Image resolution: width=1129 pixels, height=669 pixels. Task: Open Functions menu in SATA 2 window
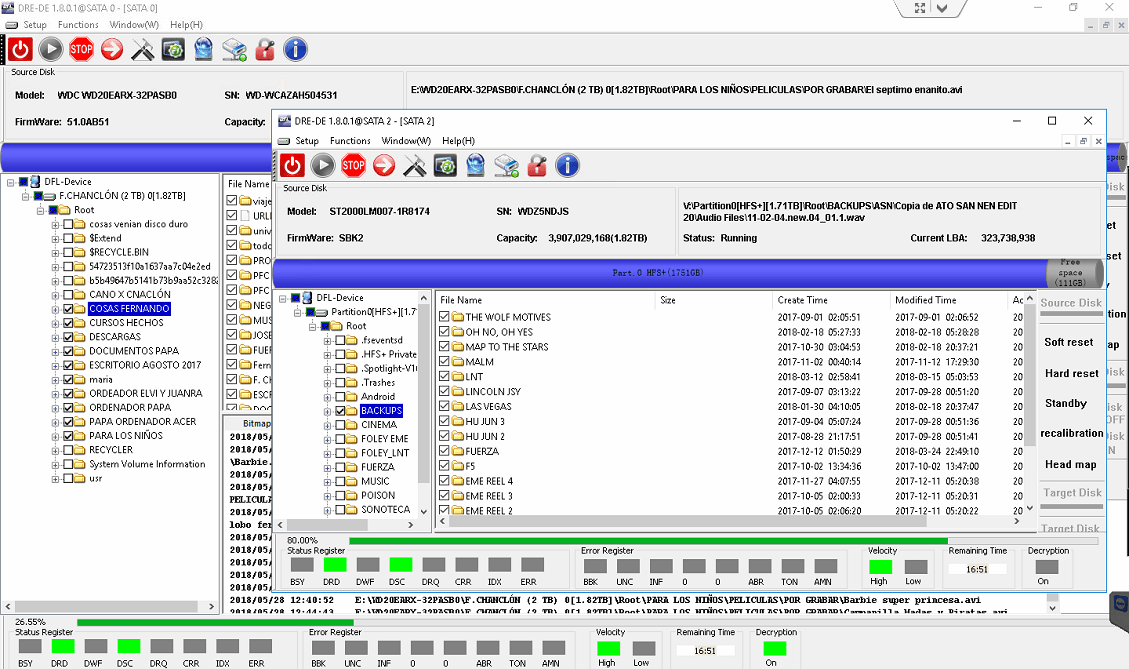[x=350, y=141]
